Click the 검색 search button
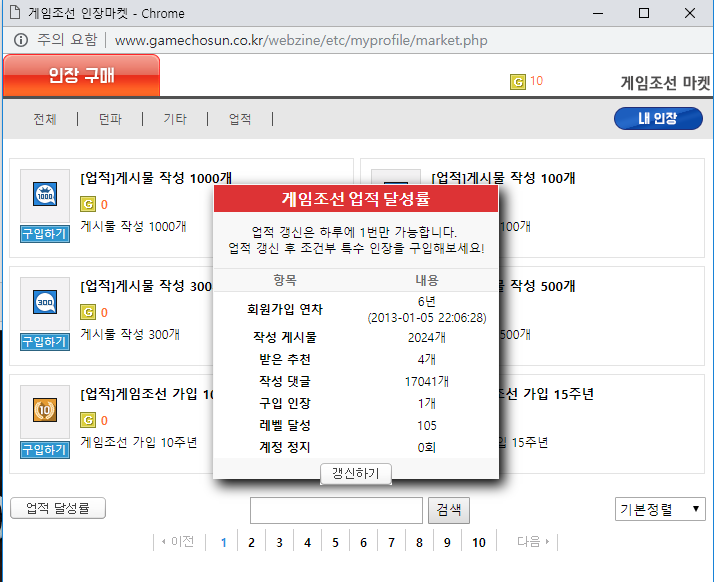Screen dimensions: 714x582 click(x=449, y=509)
